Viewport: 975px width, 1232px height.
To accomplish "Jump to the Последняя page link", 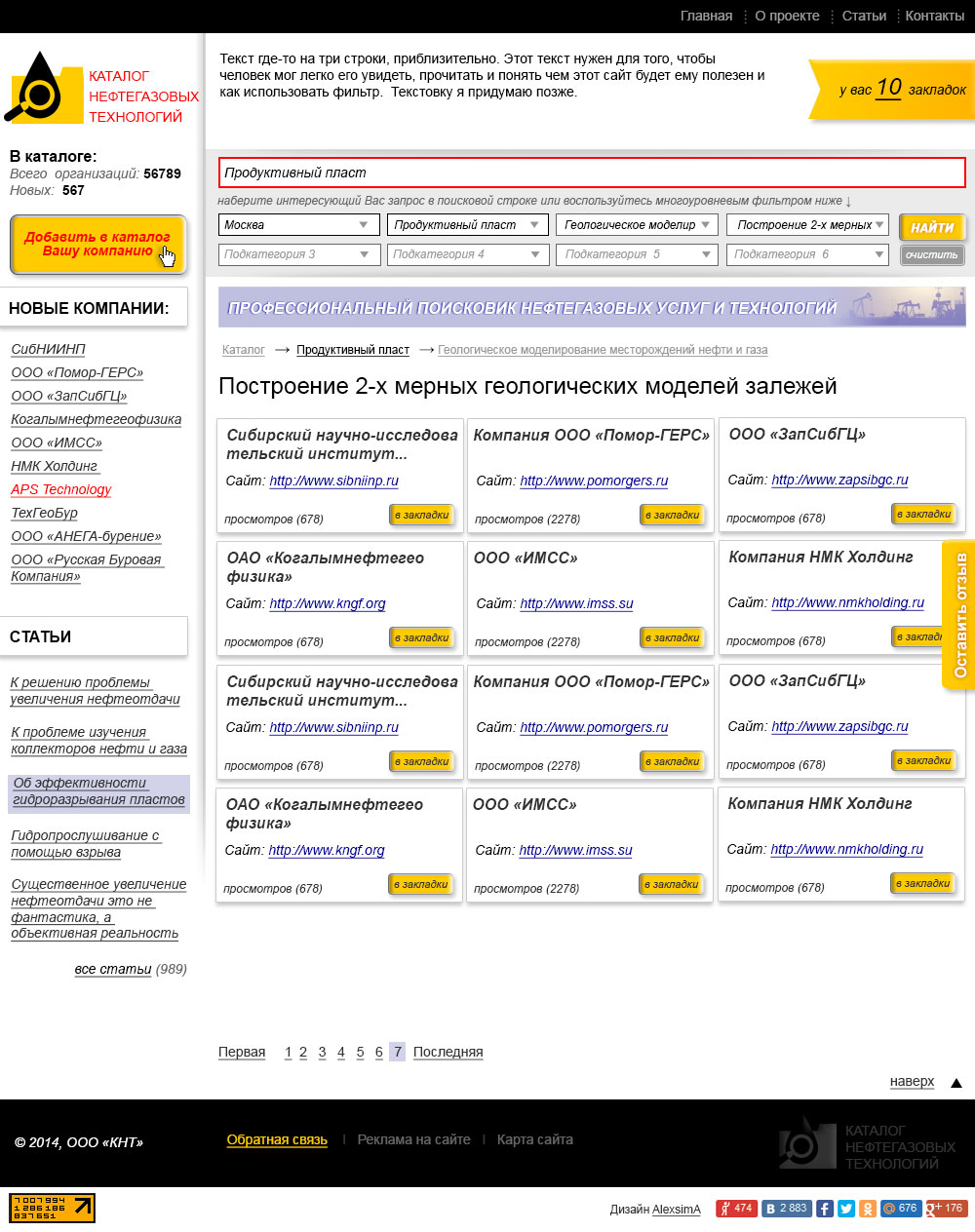I will tap(448, 1052).
